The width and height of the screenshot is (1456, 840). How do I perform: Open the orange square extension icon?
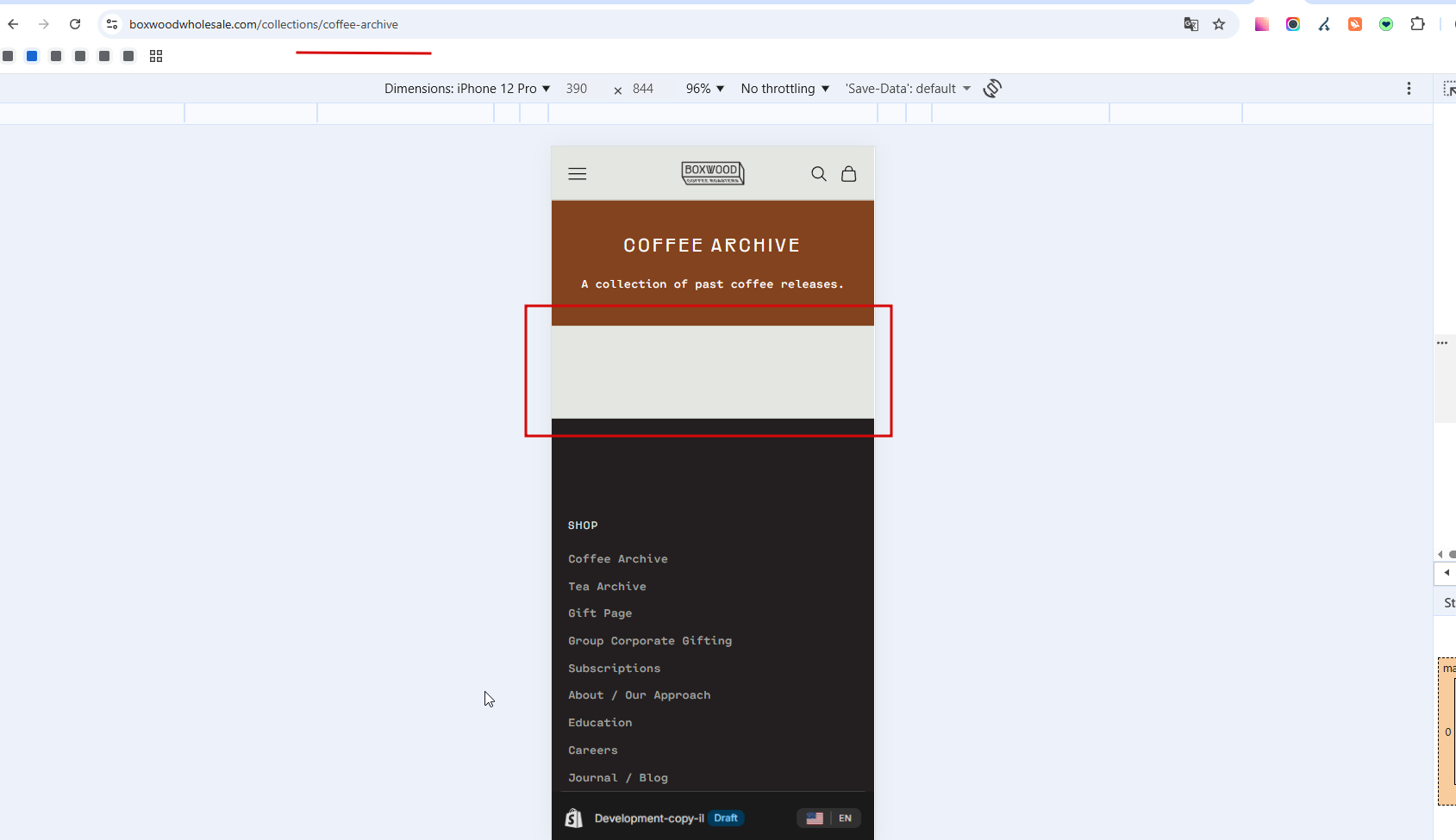pos(1355,24)
